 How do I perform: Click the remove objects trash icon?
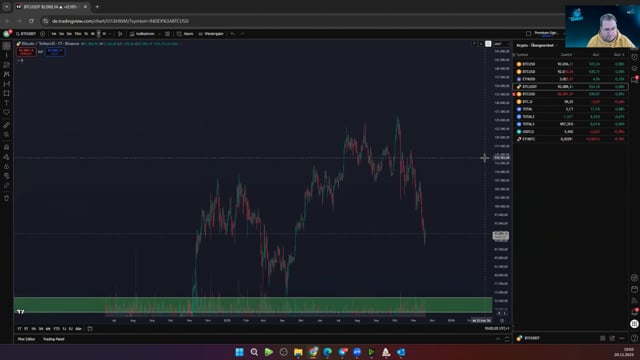point(7,198)
